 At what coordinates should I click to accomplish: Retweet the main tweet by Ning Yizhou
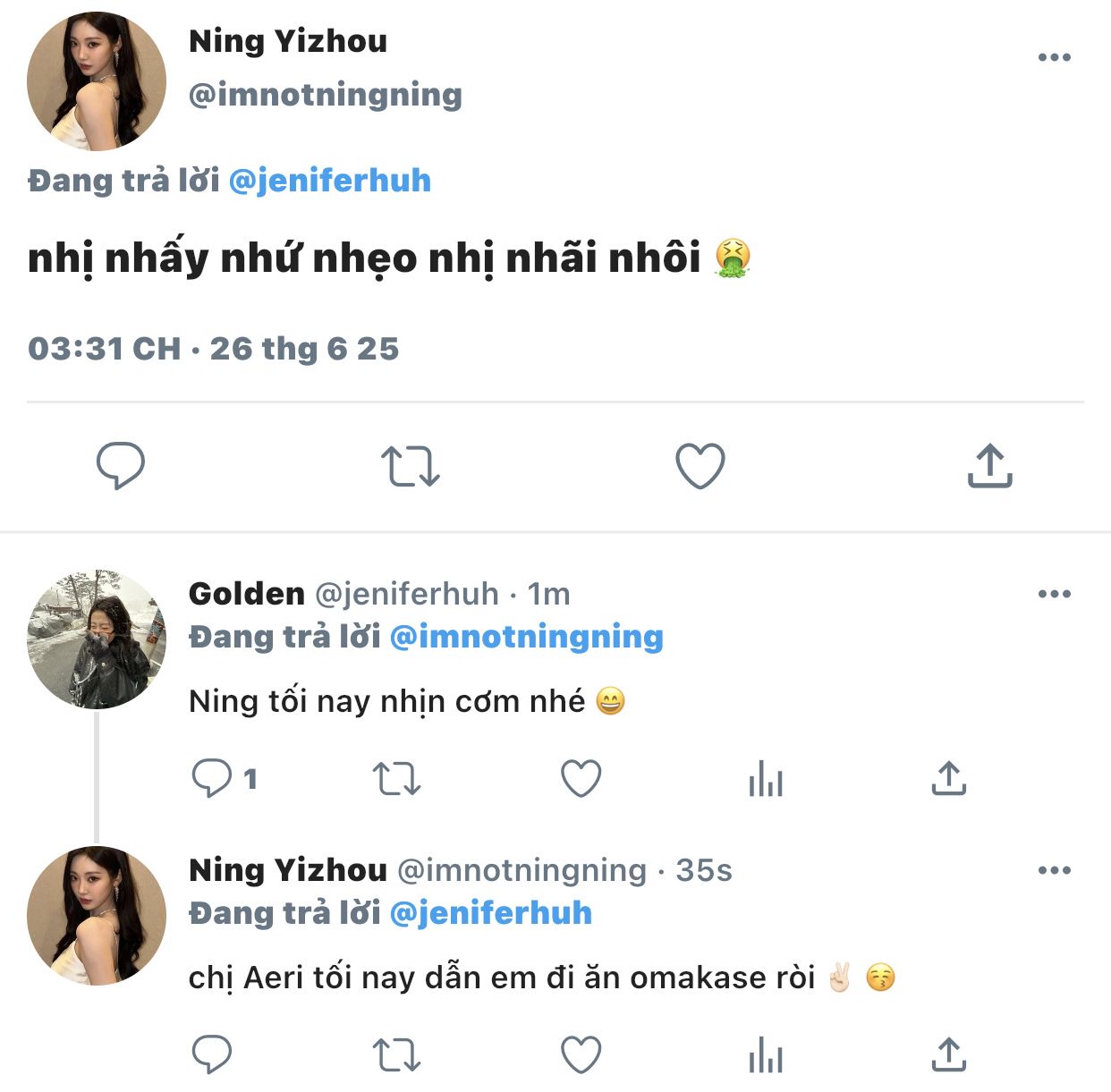[x=410, y=466]
